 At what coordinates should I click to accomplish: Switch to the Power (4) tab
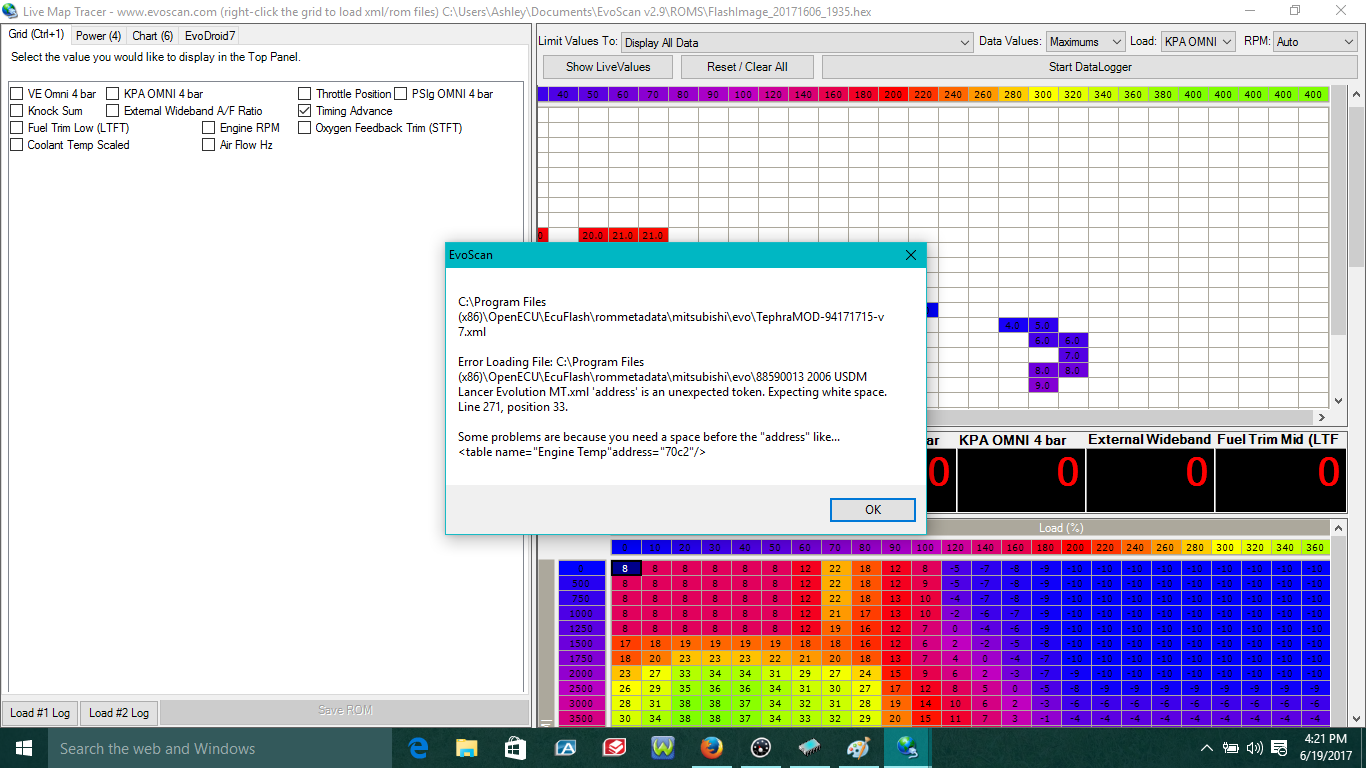pos(98,35)
